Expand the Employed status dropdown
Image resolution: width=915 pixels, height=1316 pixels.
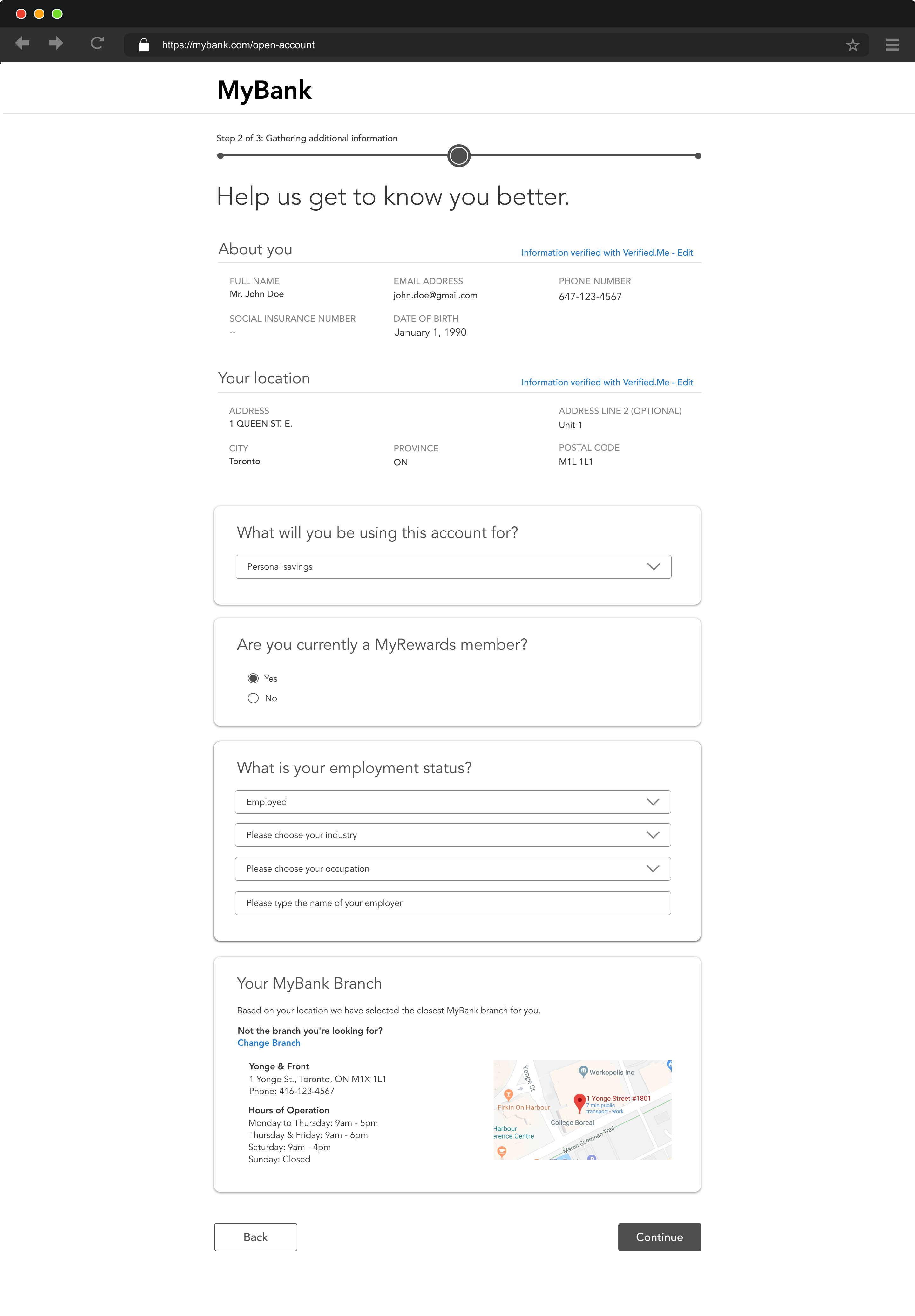point(453,802)
